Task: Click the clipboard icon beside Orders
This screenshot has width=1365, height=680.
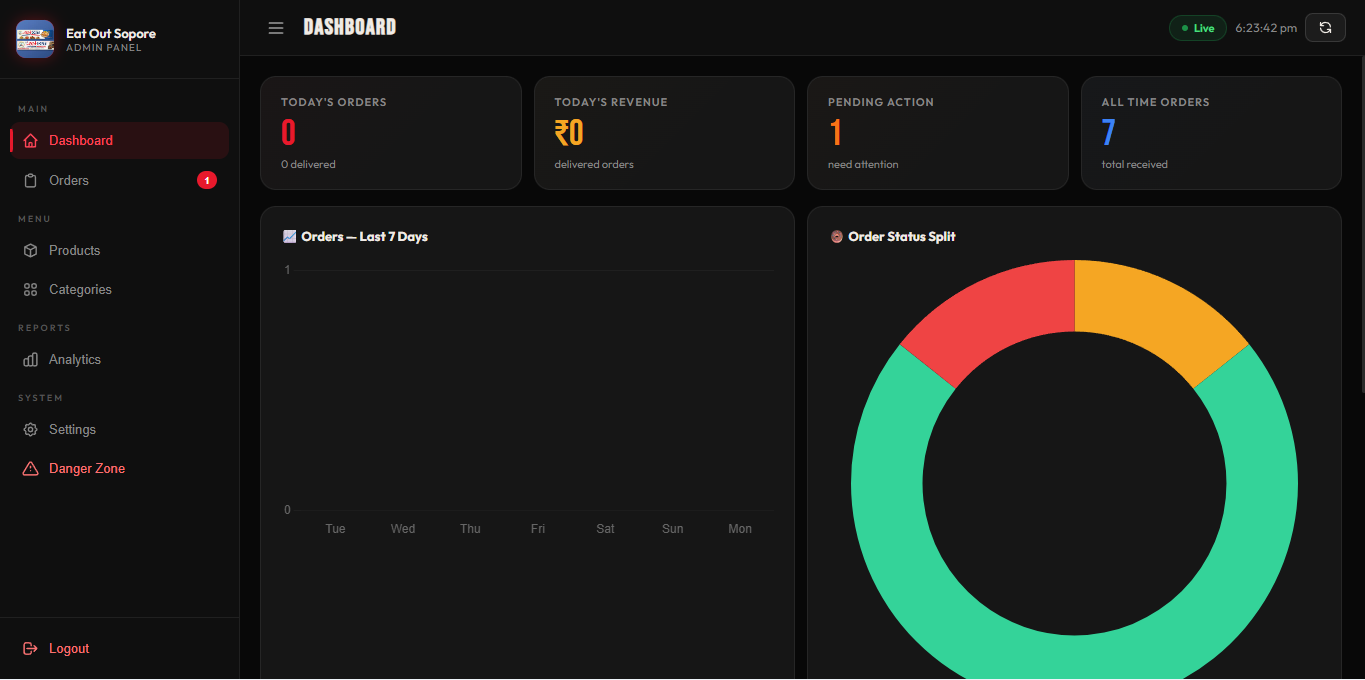Action: (x=30, y=181)
